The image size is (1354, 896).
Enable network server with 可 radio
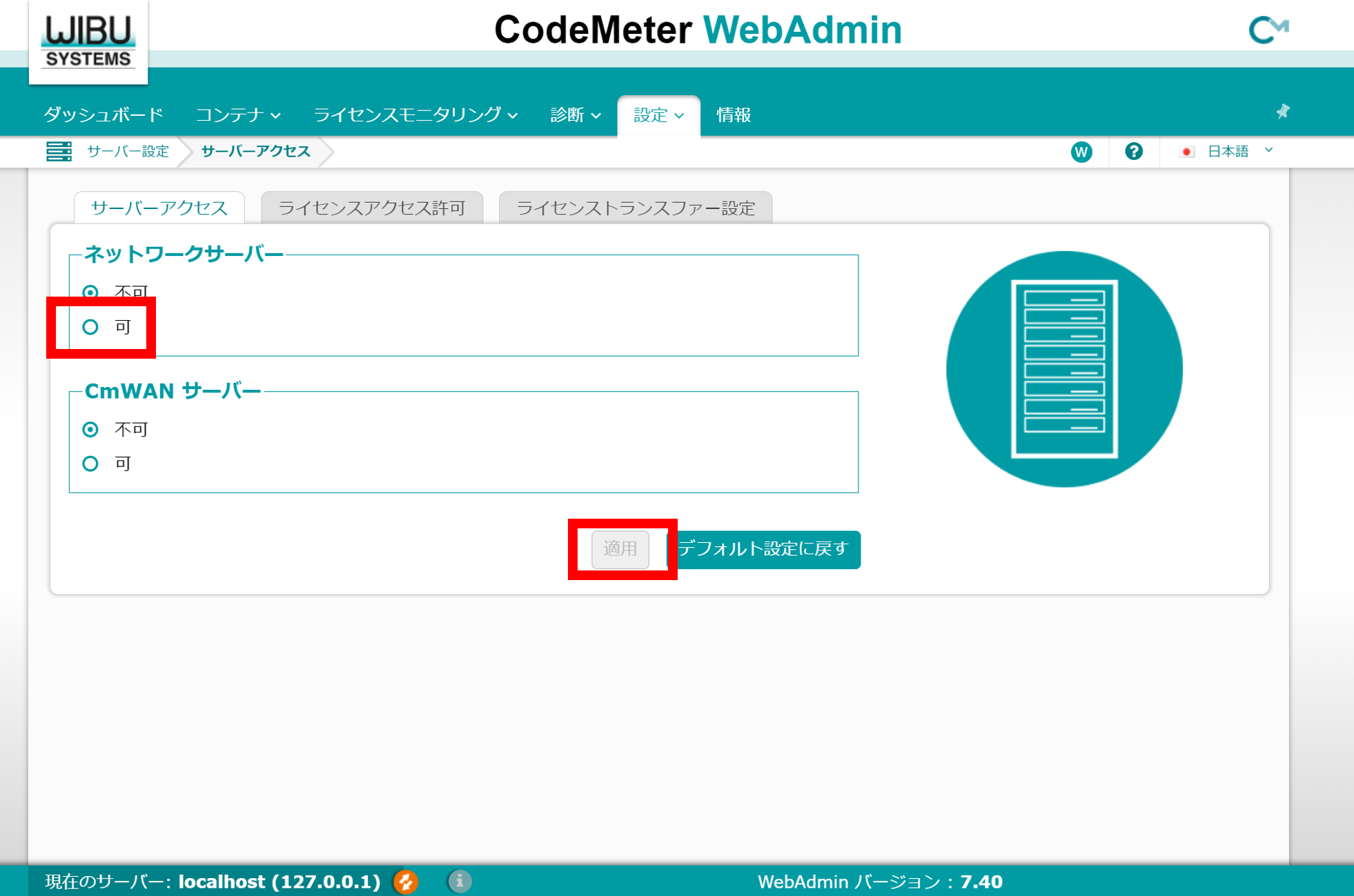(x=90, y=327)
